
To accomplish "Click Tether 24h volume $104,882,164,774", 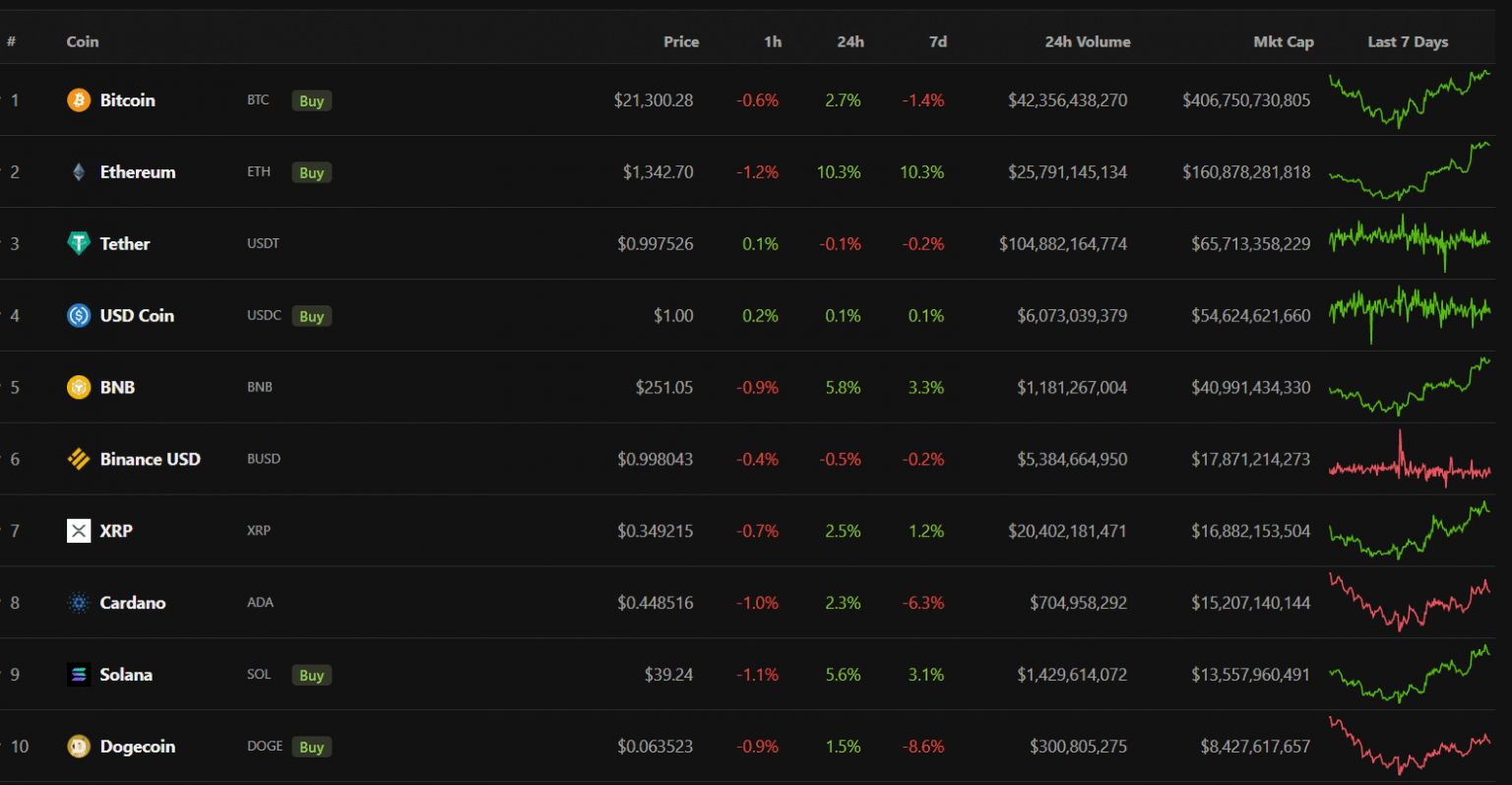I will [1063, 243].
